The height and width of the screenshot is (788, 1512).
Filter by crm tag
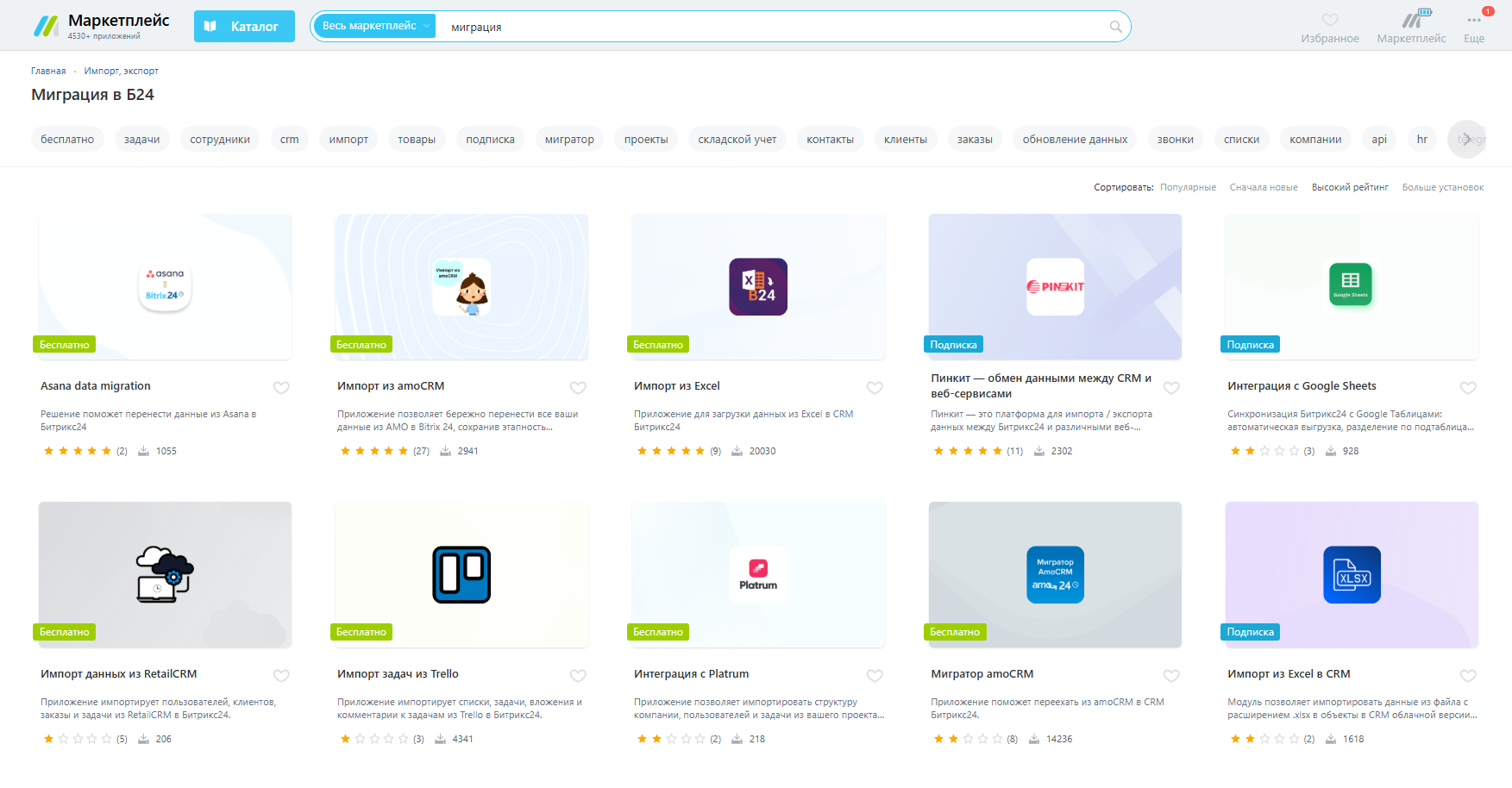pyautogui.click(x=290, y=139)
